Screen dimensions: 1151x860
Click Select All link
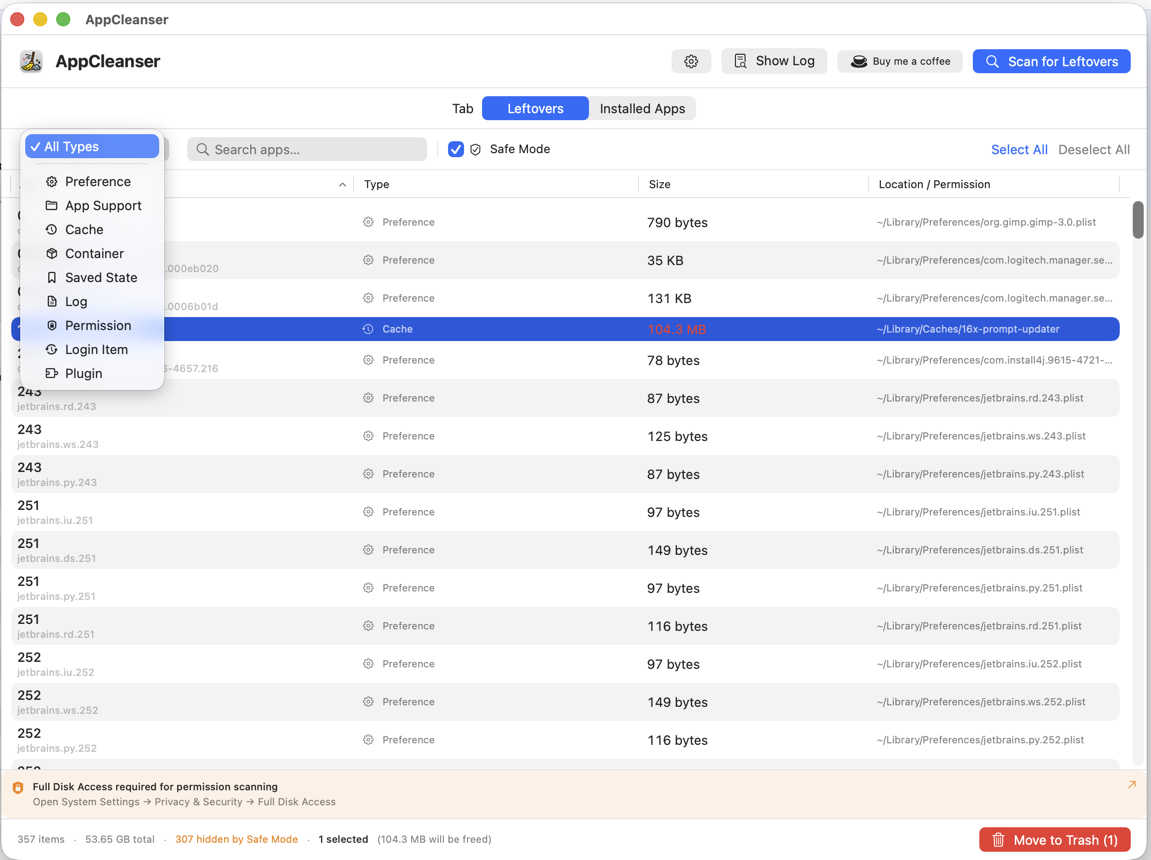point(1019,150)
